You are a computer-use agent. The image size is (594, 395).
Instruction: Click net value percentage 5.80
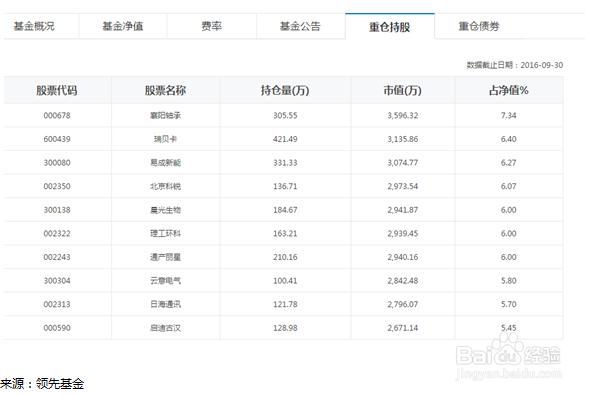pos(508,281)
